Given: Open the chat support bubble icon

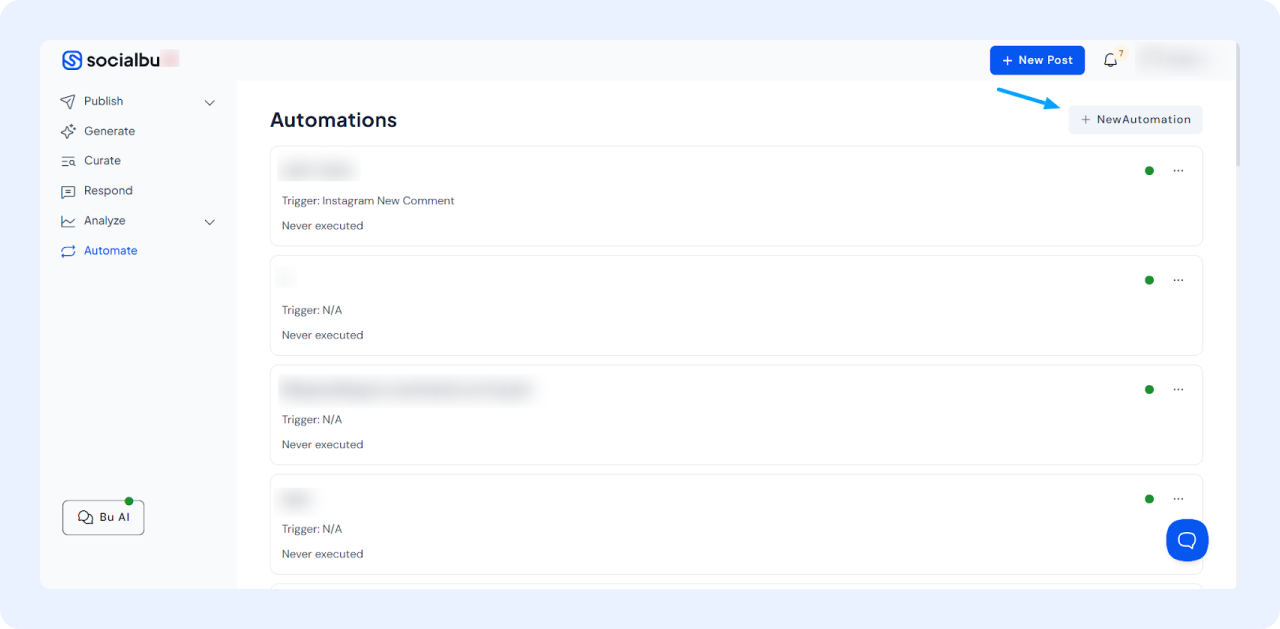Looking at the screenshot, I should [x=1187, y=540].
